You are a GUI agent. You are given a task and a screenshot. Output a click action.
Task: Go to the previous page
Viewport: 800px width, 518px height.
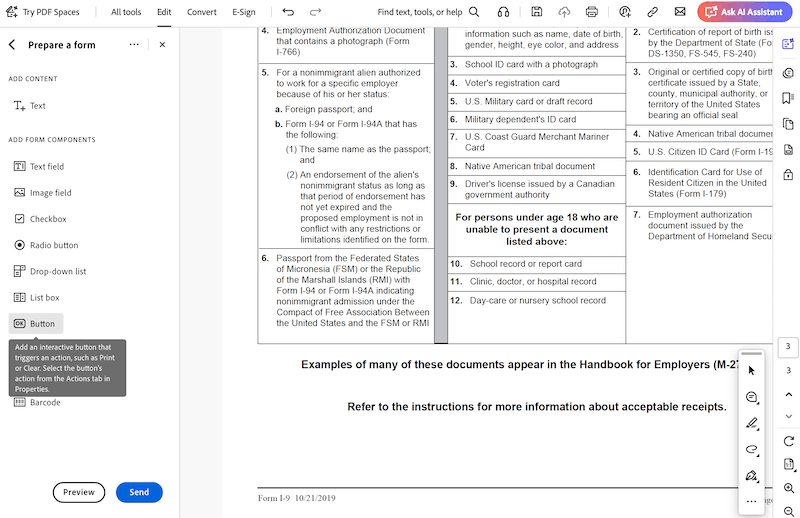coord(788,394)
